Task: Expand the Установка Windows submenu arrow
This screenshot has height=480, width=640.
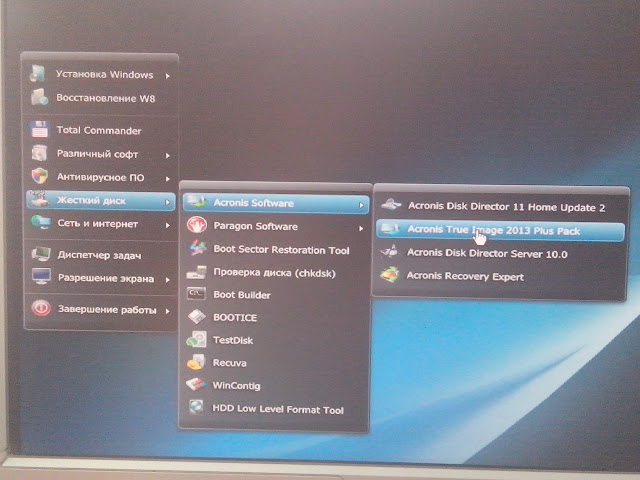Action: coord(167,76)
